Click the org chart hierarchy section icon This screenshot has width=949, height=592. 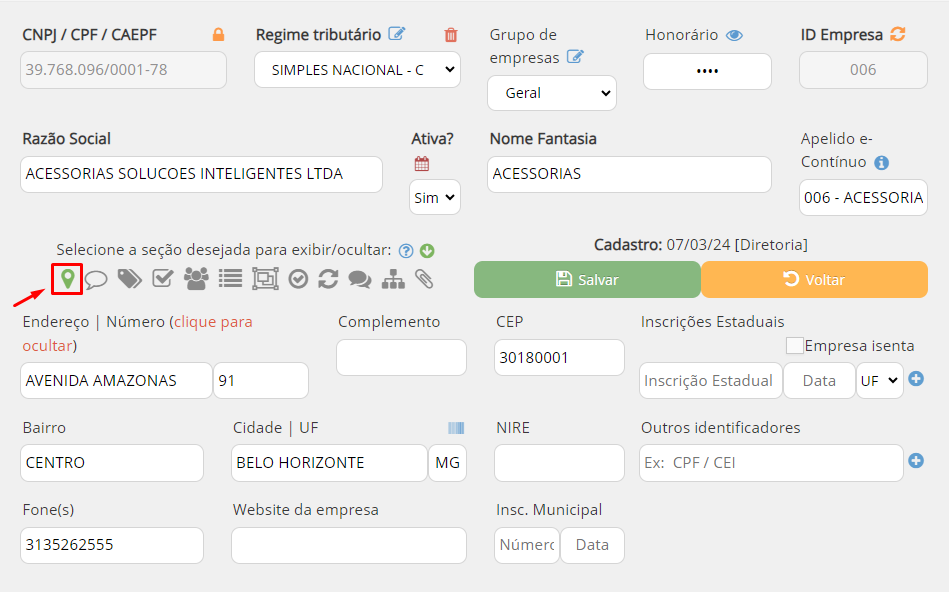[x=393, y=279]
